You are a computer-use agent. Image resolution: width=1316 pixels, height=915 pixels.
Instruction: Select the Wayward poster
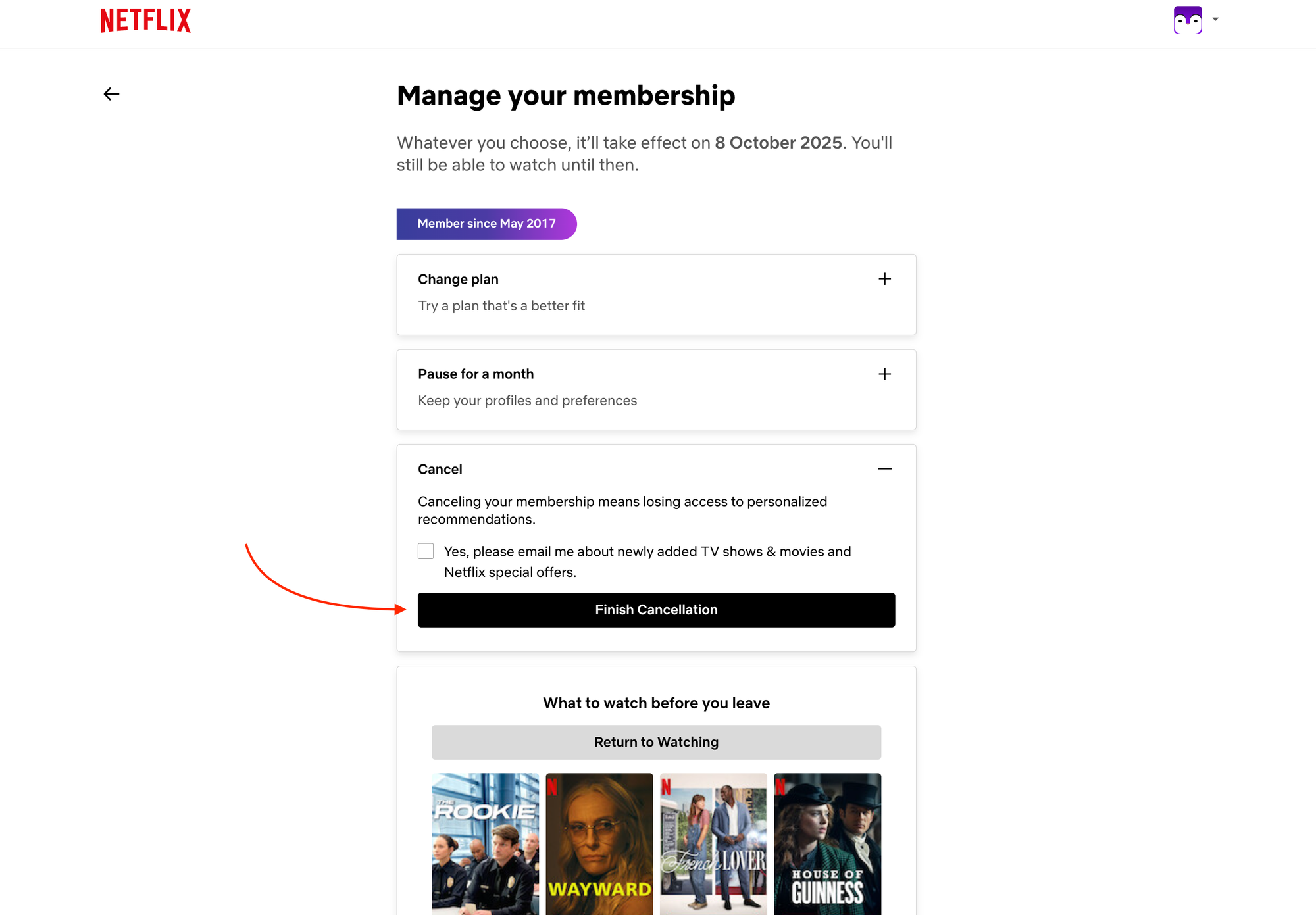[599, 843]
